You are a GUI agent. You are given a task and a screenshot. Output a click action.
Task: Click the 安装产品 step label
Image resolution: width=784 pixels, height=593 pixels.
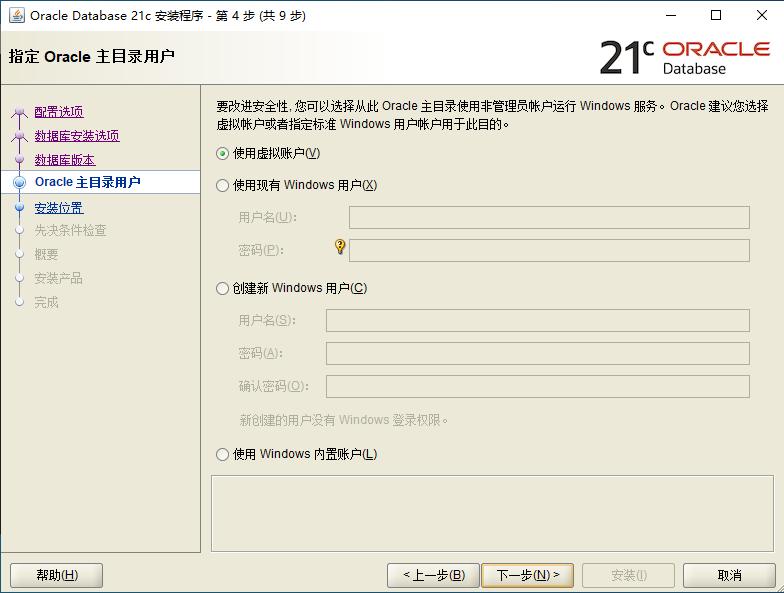coord(58,278)
